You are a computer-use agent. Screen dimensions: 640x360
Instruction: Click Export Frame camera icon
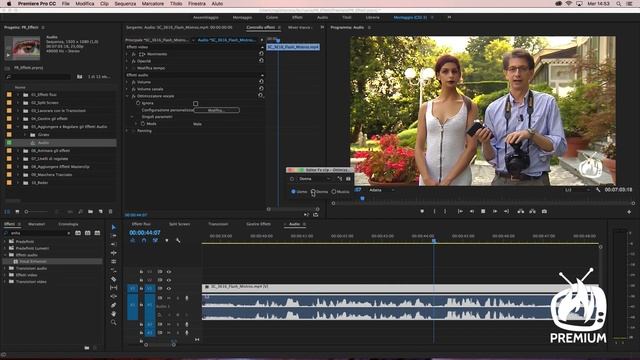(544, 211)
